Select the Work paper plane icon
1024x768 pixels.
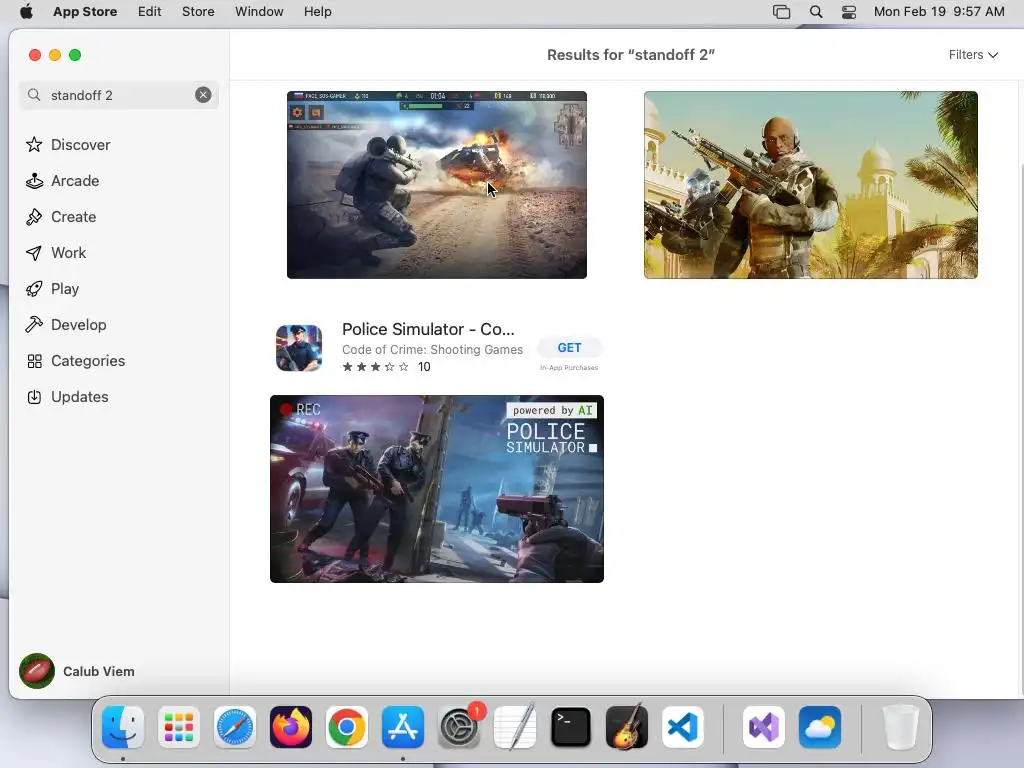34,253
